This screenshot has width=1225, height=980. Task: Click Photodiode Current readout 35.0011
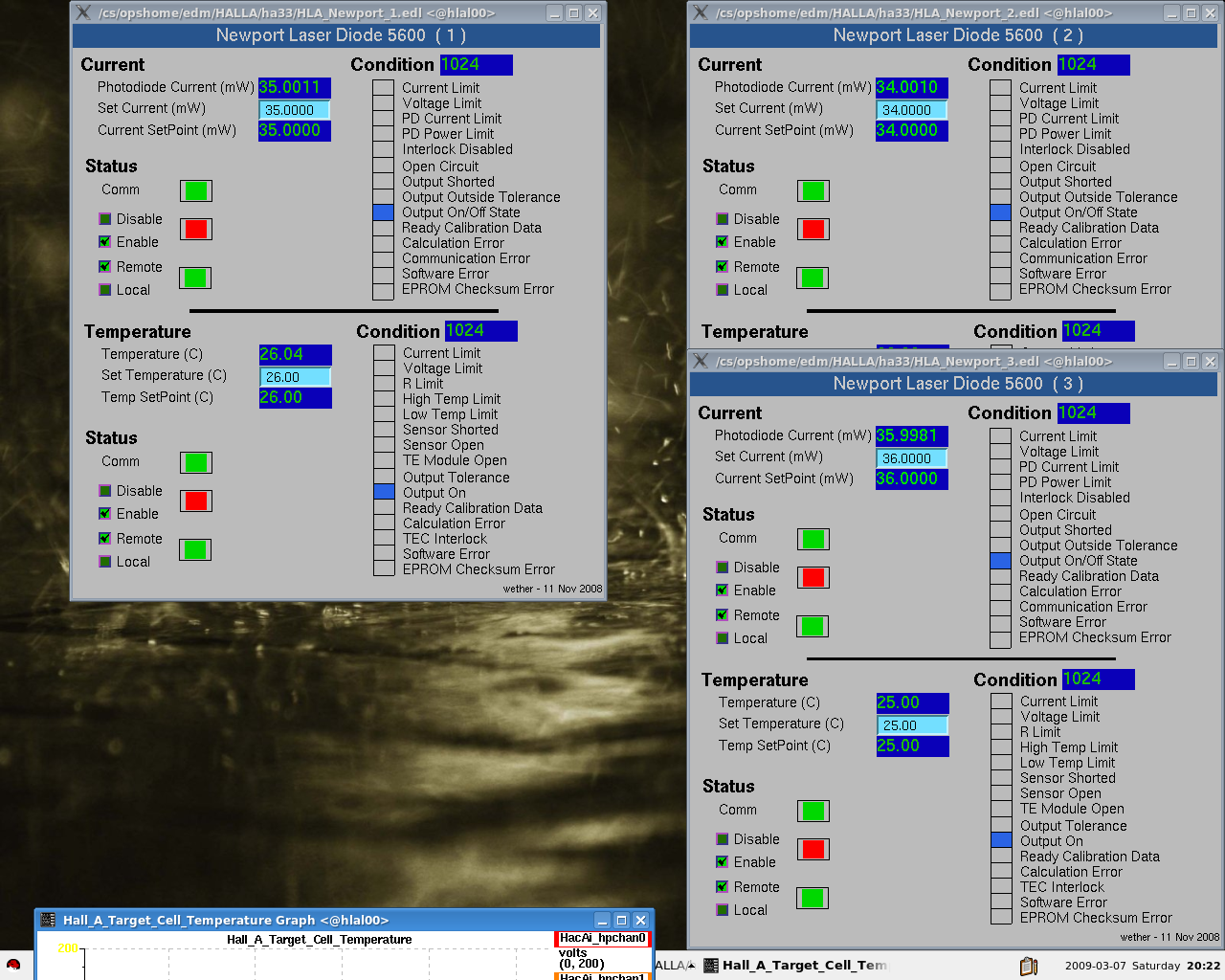pos(295,87)
